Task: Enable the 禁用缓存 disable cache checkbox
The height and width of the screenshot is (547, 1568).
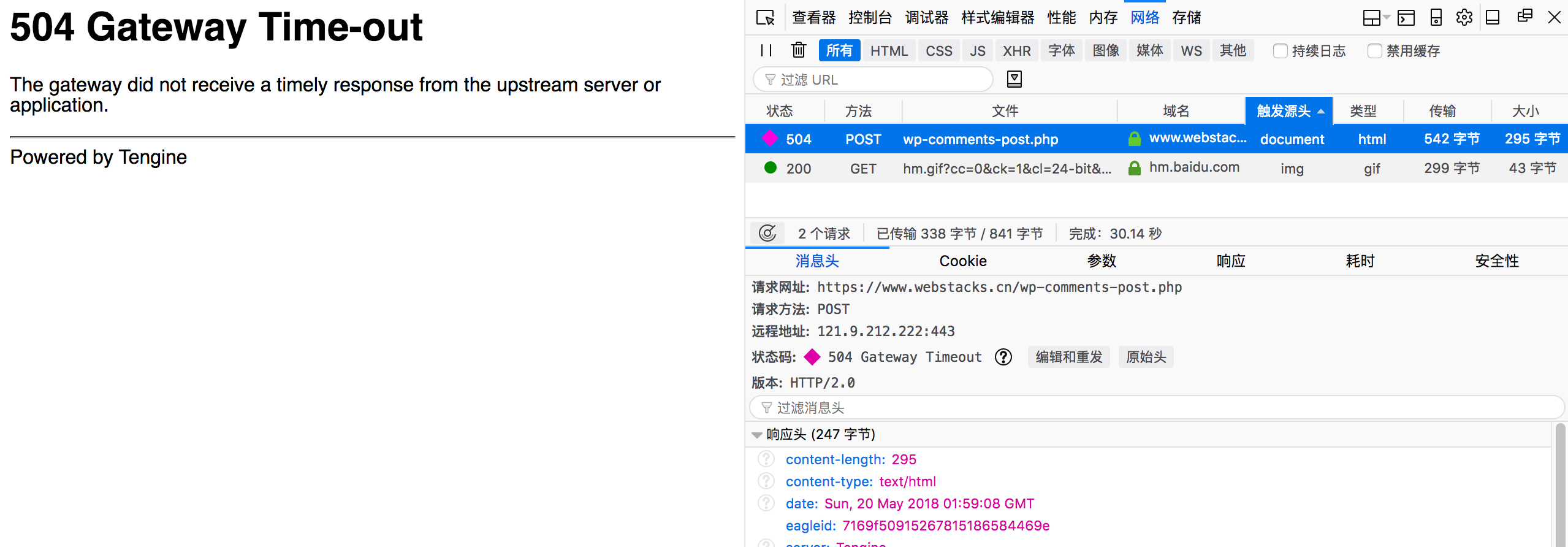Action: (x=1374, y=51)
